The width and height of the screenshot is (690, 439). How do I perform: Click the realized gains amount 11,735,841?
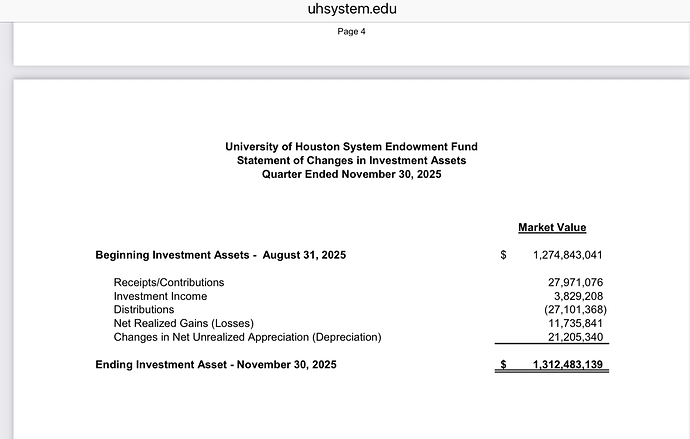point(575,323)
